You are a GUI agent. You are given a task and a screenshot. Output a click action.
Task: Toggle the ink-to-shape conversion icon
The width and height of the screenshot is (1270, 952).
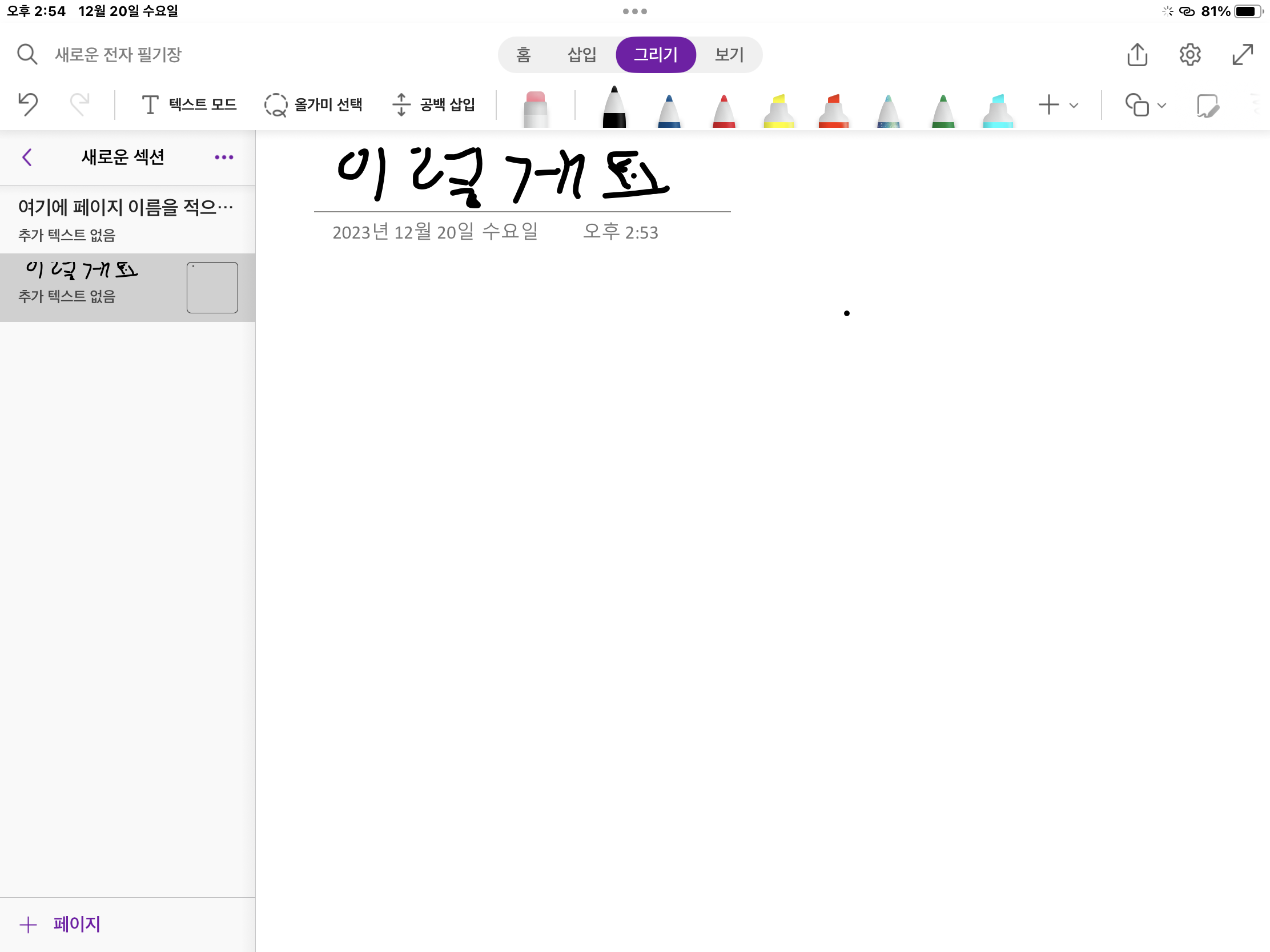(x=1207, y=106)
